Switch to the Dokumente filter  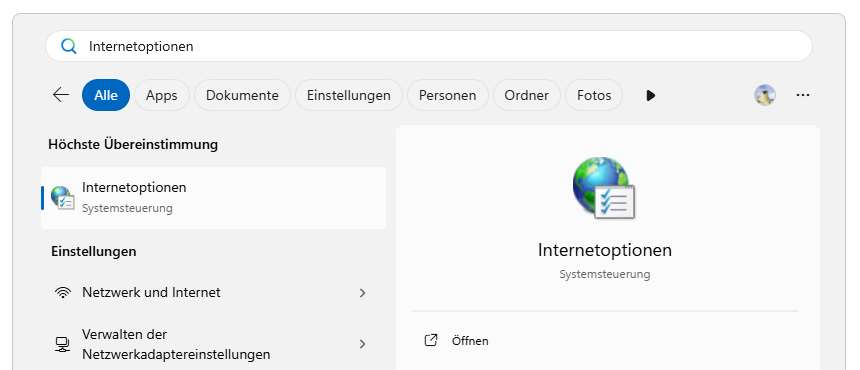click(242, 95)
